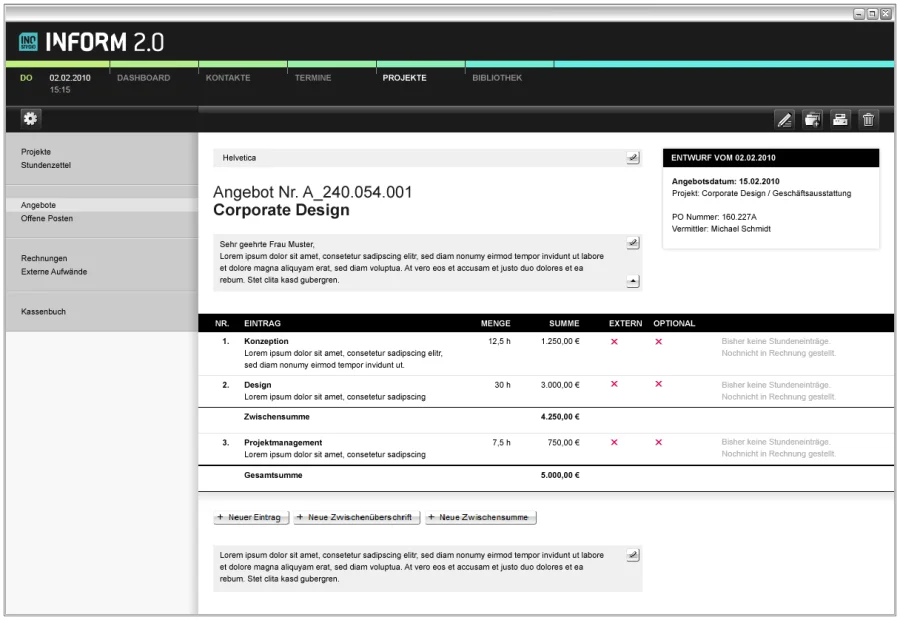This screenshot has width=900, height=620.
Task: Click the edit pencil icon in top toolbar
Action: [785, 120]
